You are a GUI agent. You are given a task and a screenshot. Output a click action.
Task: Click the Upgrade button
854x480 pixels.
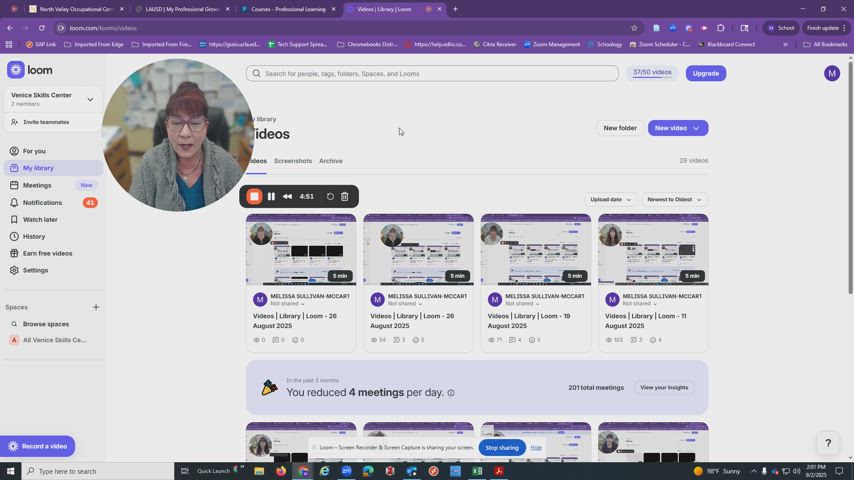point(705,73)
